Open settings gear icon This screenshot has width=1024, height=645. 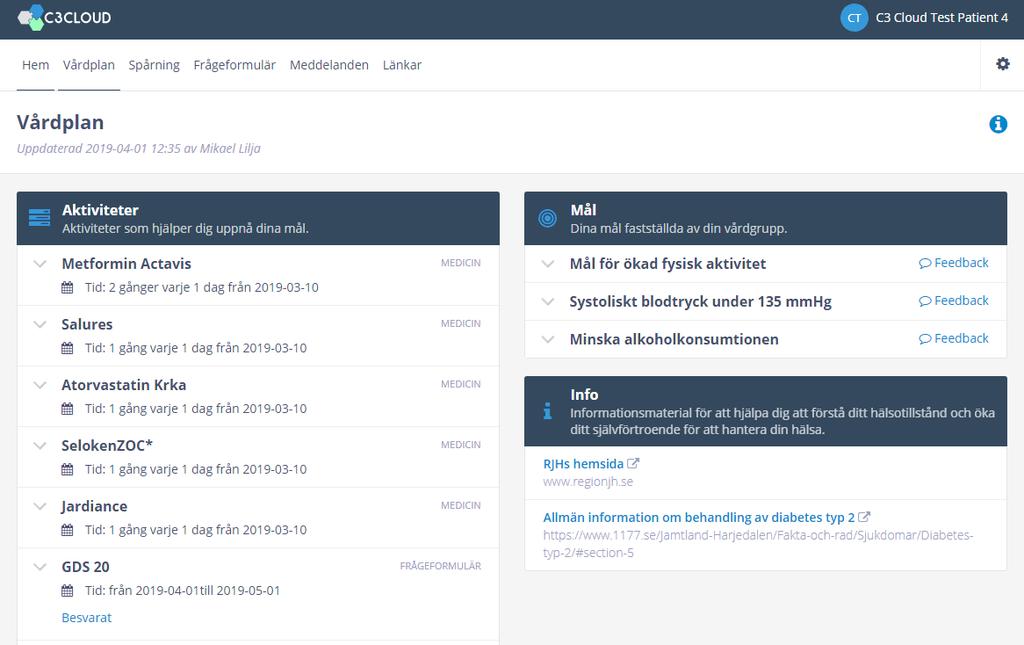pyautogui.click(x=1002, y=64)
